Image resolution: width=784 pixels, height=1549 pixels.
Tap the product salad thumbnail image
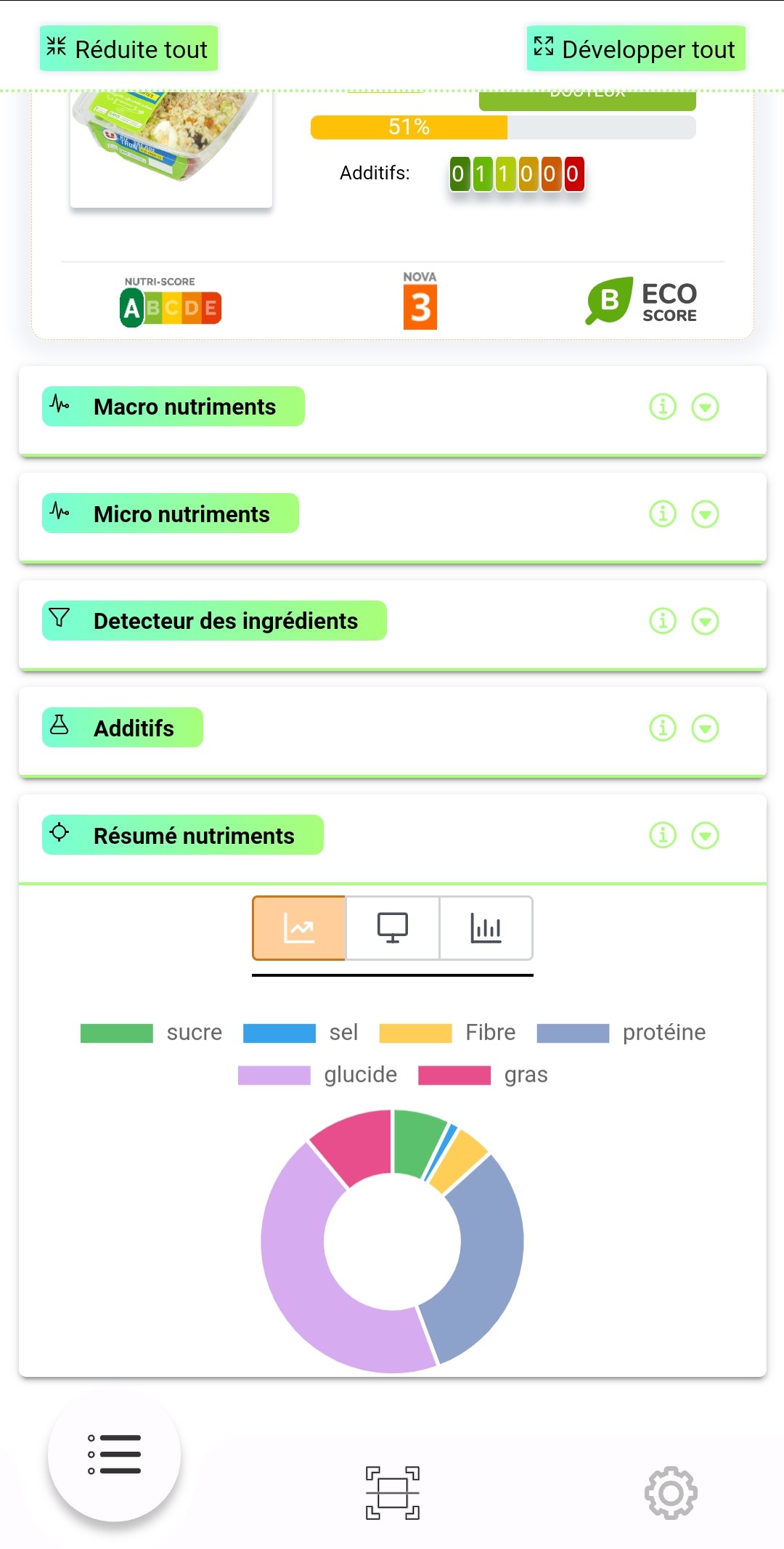click(x=171, y=145)
